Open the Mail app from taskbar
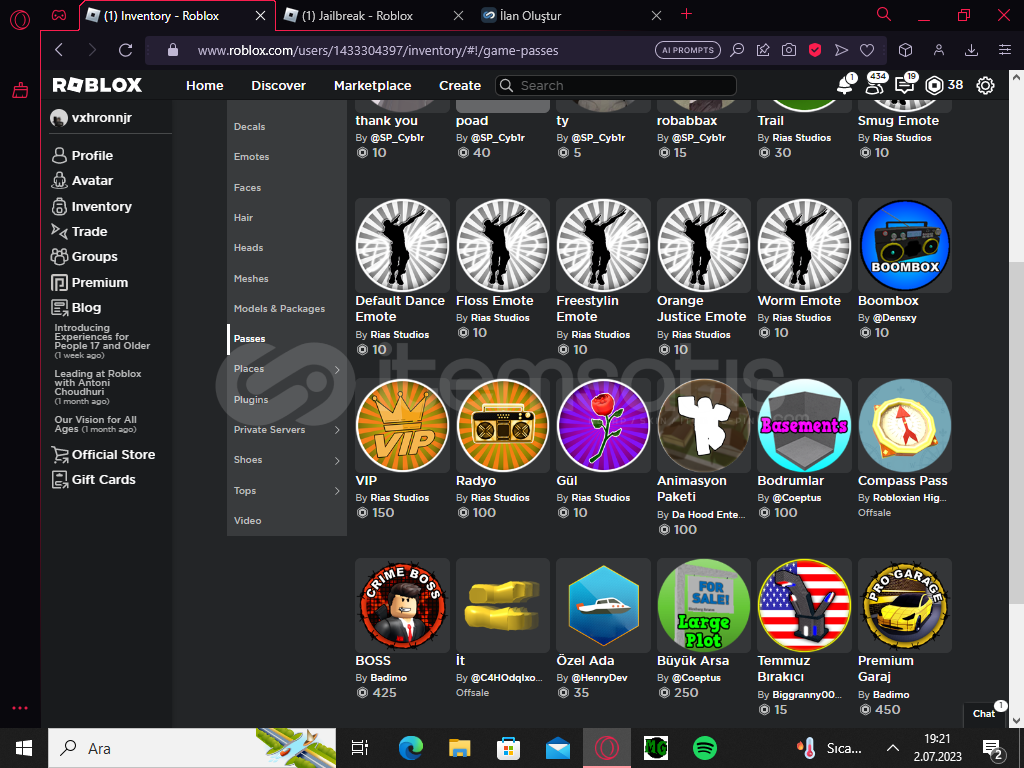 pyautogui.click(x=558, y=748)
